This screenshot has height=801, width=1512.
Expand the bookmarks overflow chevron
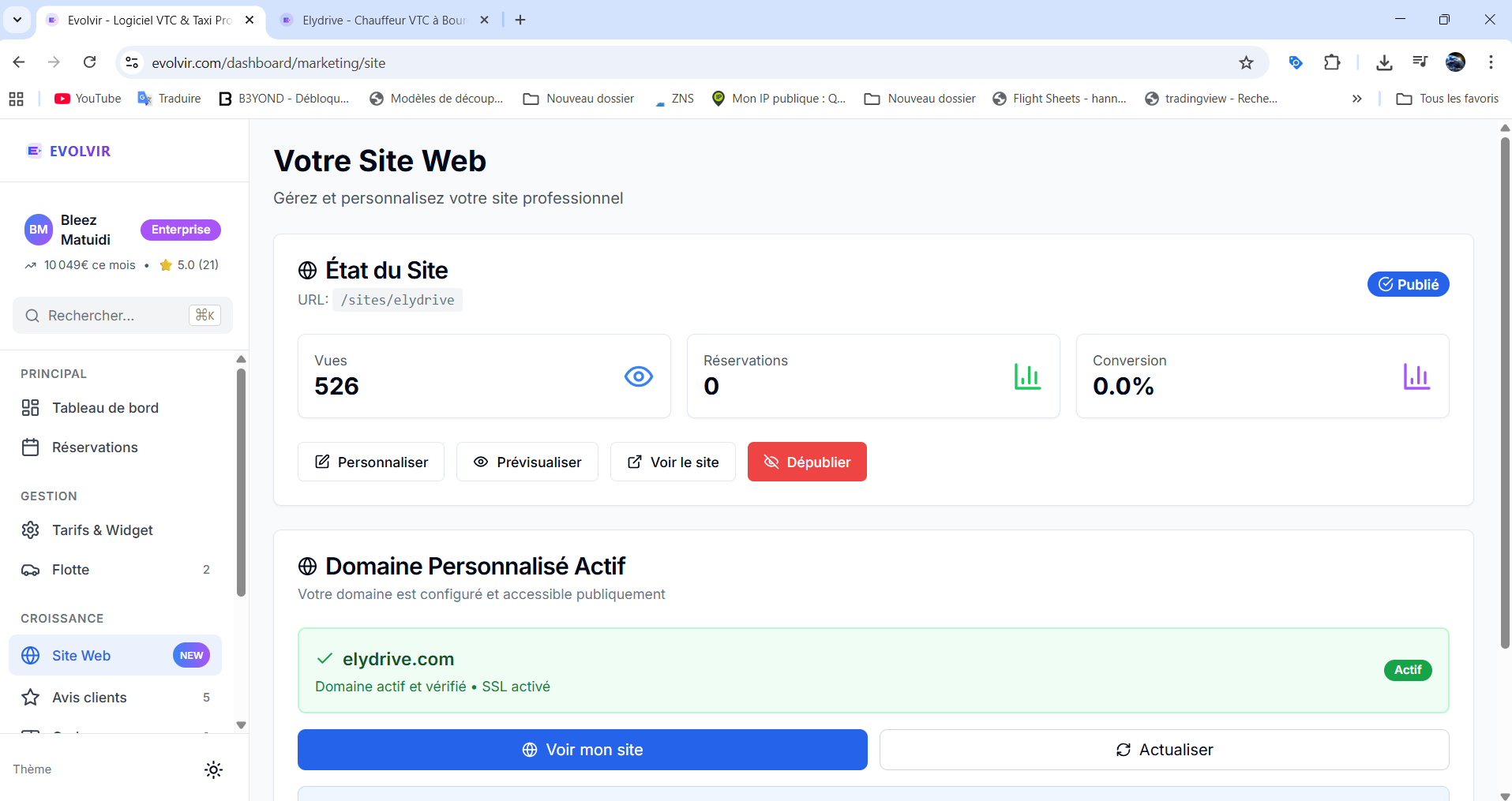(1356, 98)
